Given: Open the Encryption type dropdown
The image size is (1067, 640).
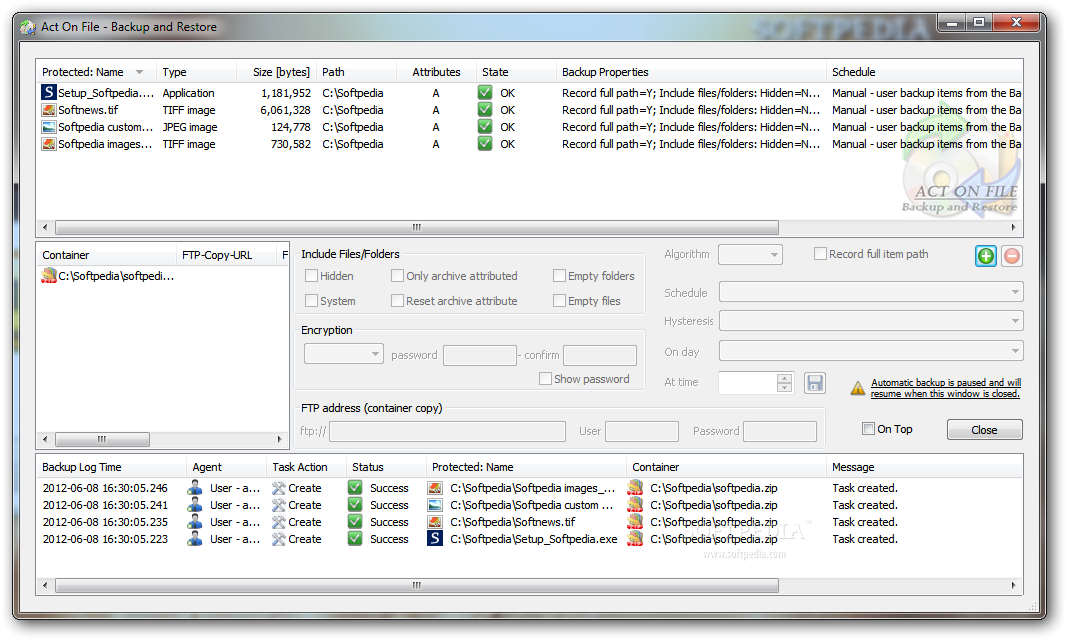Looking at the screenshot, I should coord(344,354).
